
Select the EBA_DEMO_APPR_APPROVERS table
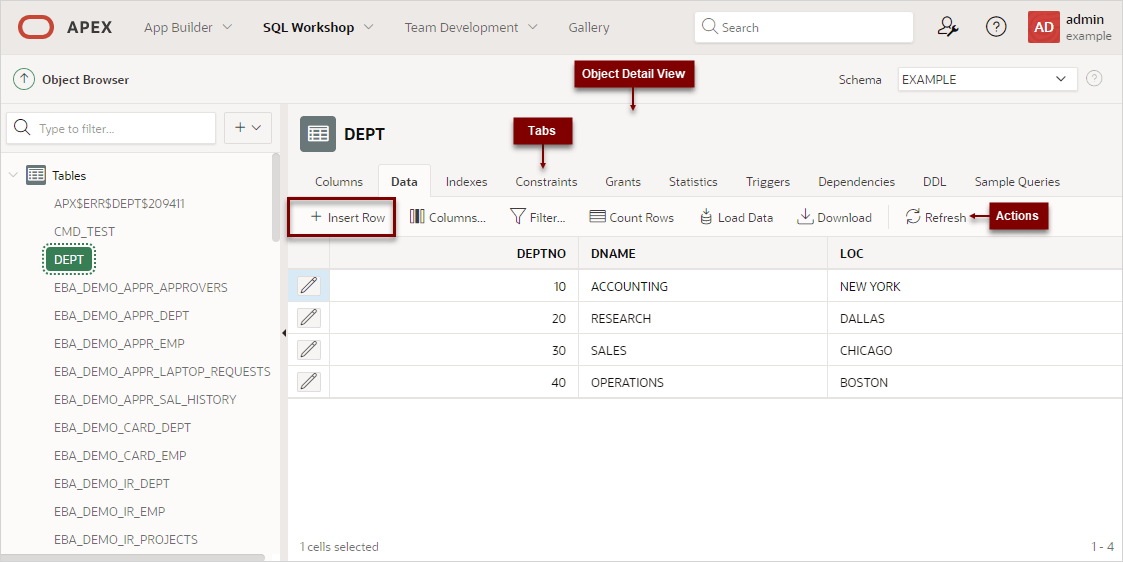[x=141, y=287]
